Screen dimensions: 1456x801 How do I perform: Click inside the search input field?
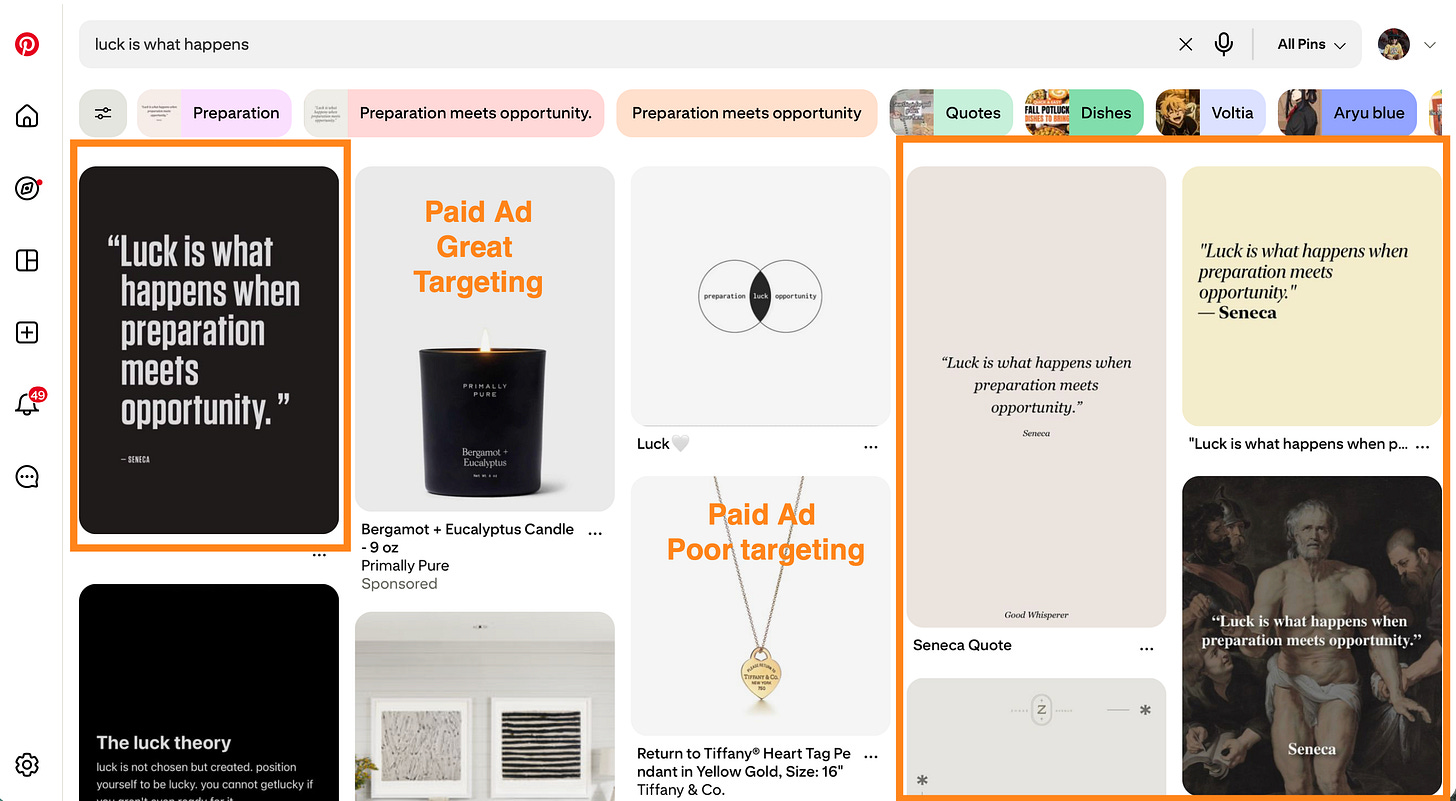[630, 44]
